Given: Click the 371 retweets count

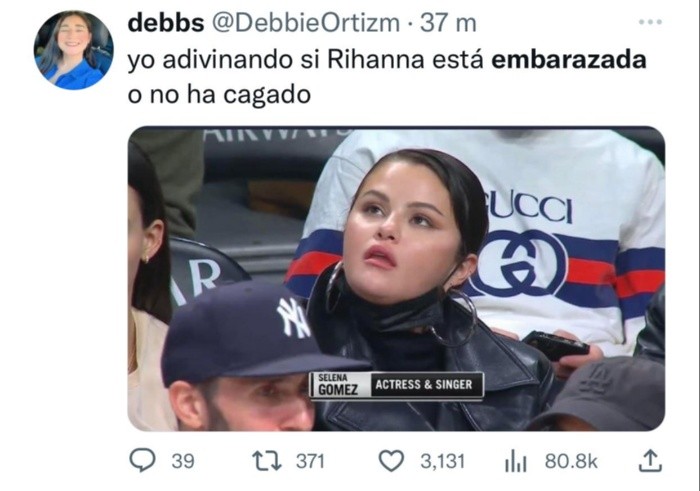Looking at the screenshot, I should click(310, 461).
